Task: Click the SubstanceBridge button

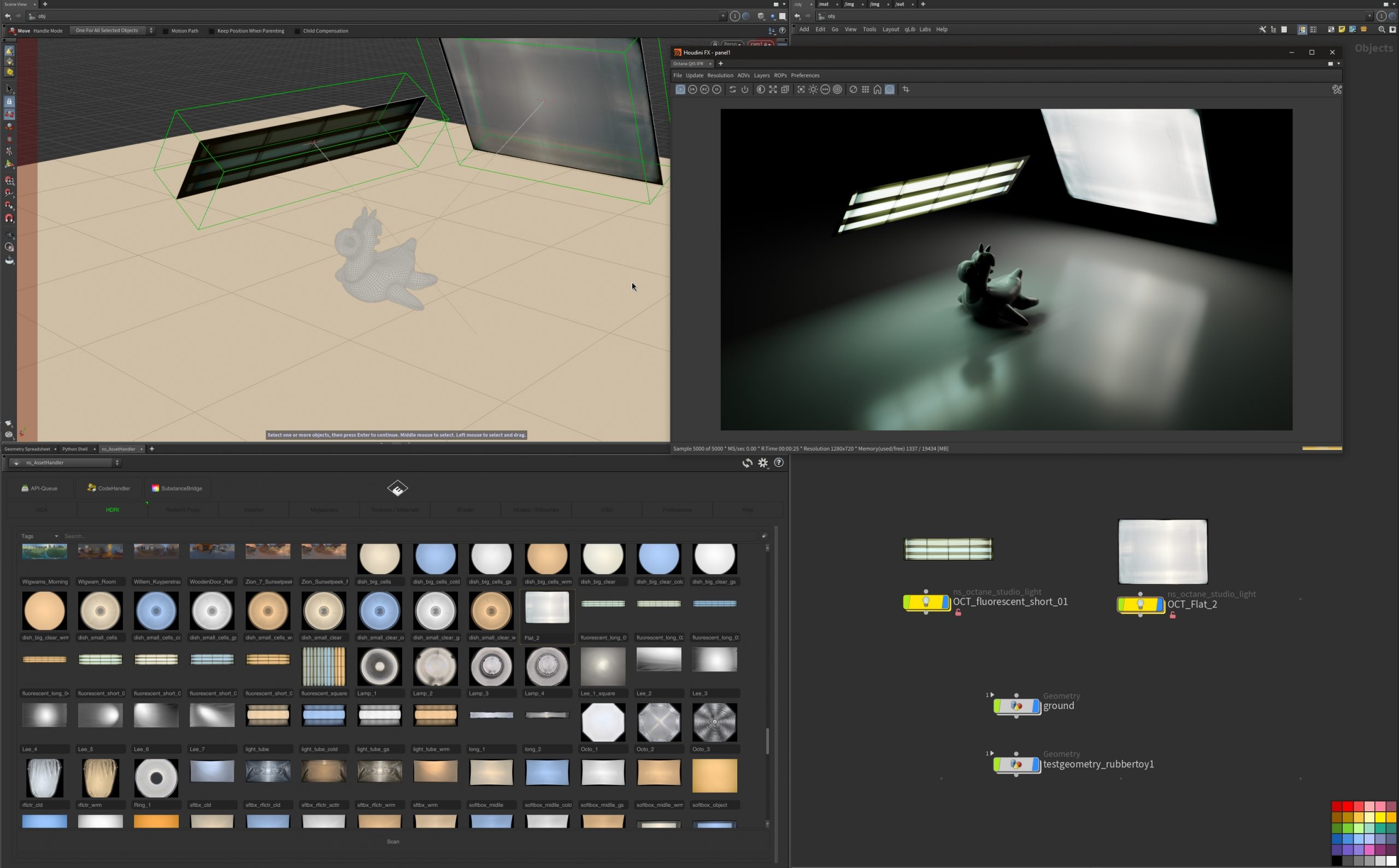Action: point(177,488)
